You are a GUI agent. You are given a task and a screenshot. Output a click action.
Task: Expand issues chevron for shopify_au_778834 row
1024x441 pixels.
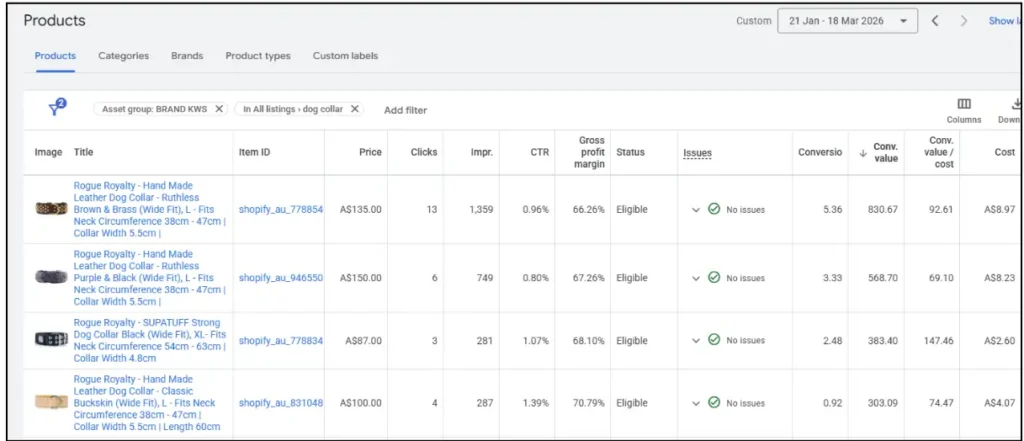click(696, 340)
